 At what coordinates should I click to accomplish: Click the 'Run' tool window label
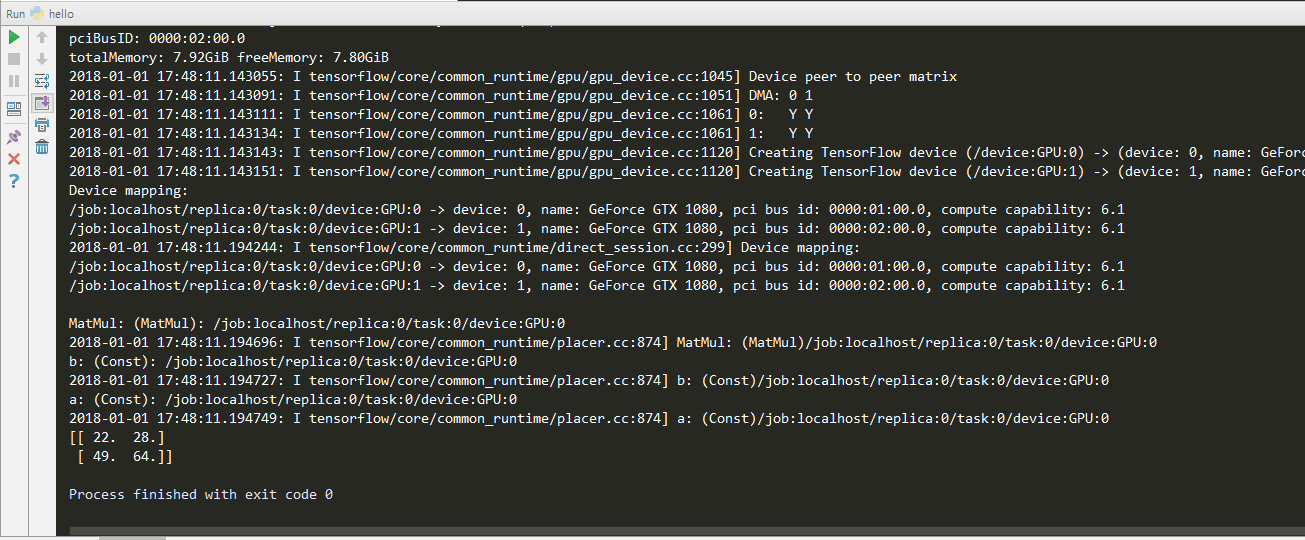(x=16, y=14)
